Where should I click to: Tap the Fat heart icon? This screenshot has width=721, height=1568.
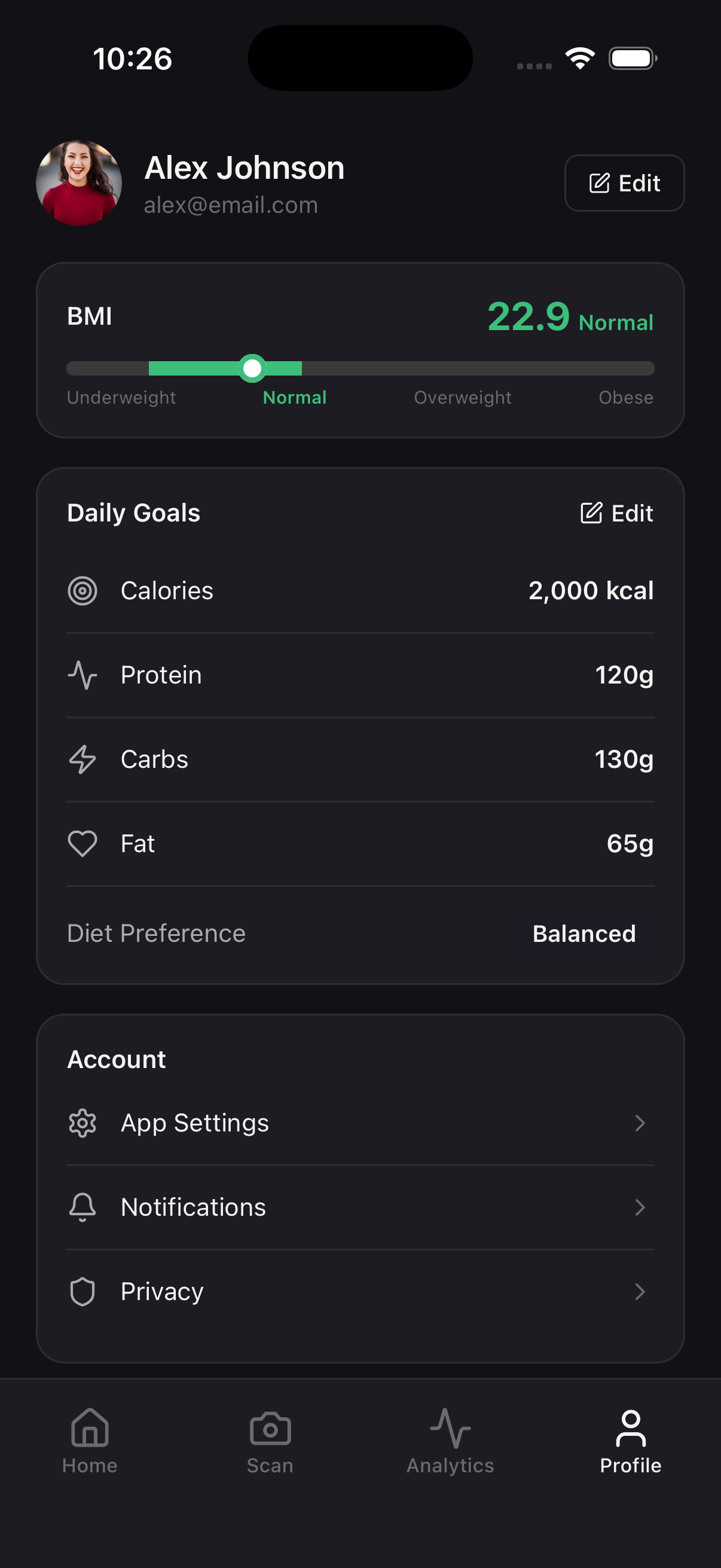coord(82,844)
